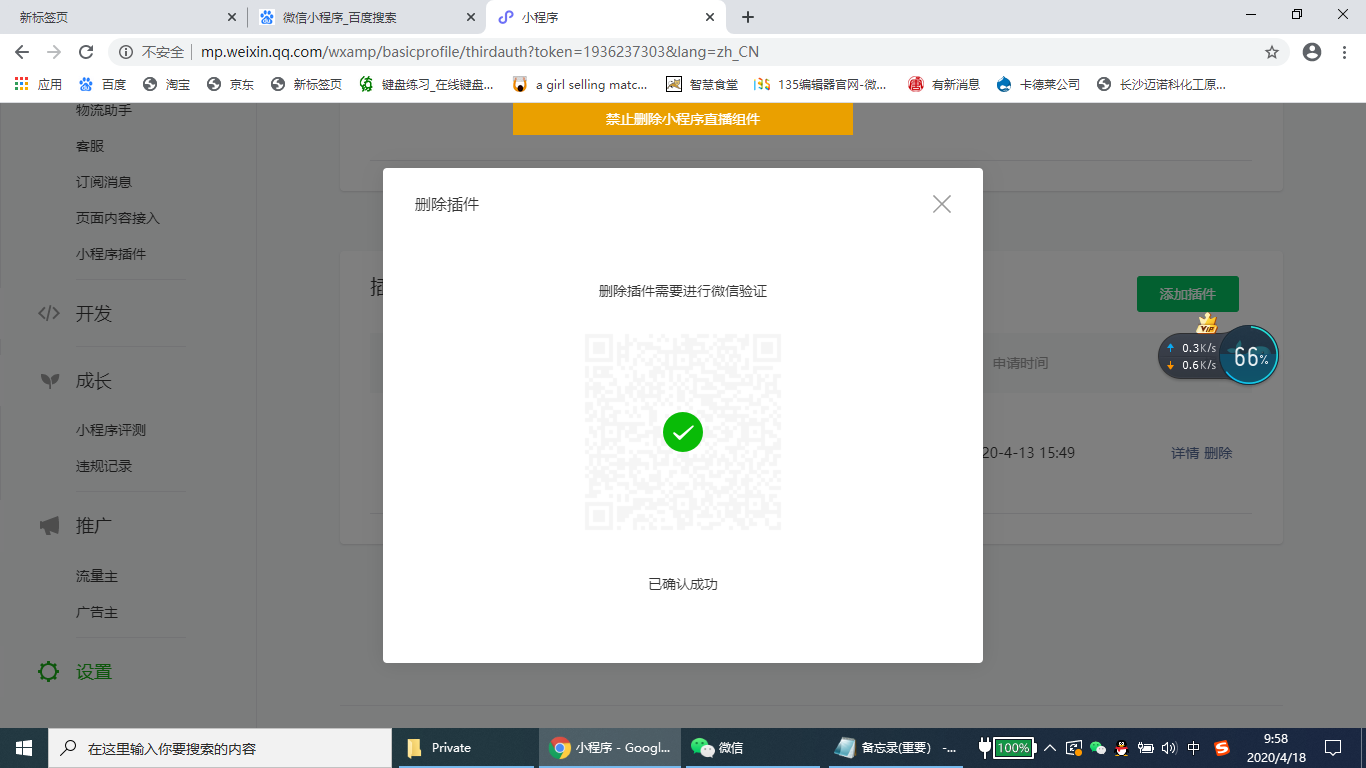Select 物流助手 in the sidebar
Image resolution: width=1366 pixels, height=768 pixels.
[104, 110]
